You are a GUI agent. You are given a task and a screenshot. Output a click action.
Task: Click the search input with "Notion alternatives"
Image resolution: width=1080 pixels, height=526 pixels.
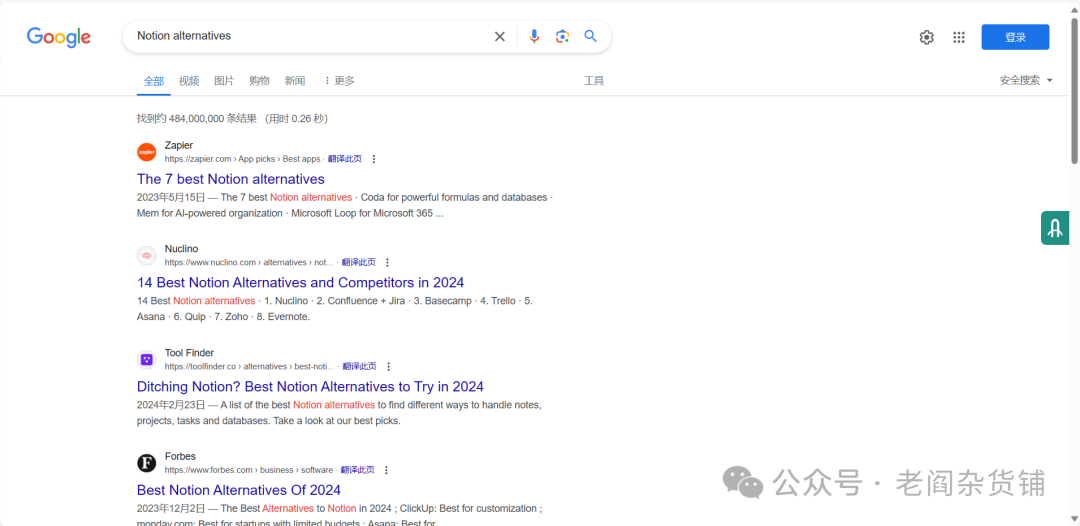[x=310, y=36]
